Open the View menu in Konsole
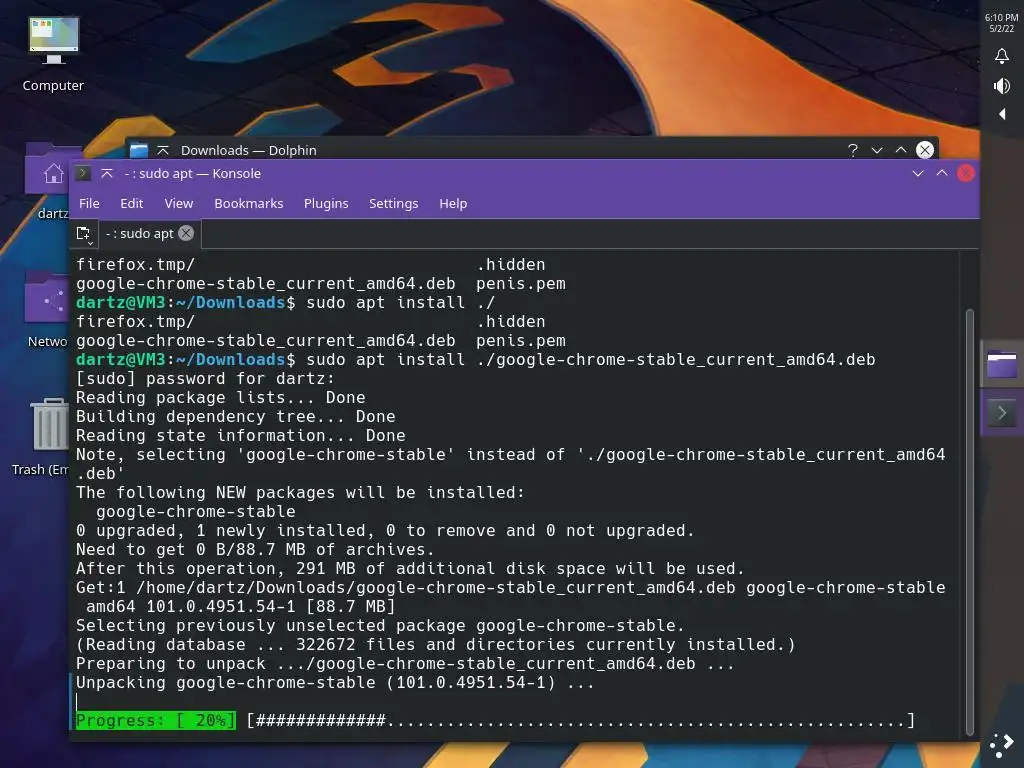The width and height of the screenshot is (1024, 768). 179,203
